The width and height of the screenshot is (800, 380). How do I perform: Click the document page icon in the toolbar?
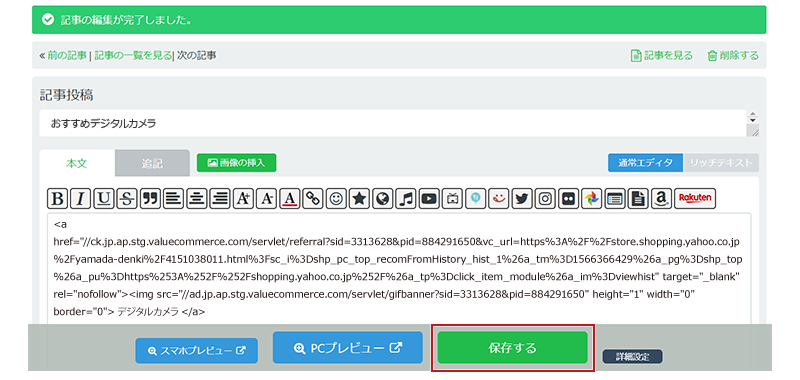point(638,199)
